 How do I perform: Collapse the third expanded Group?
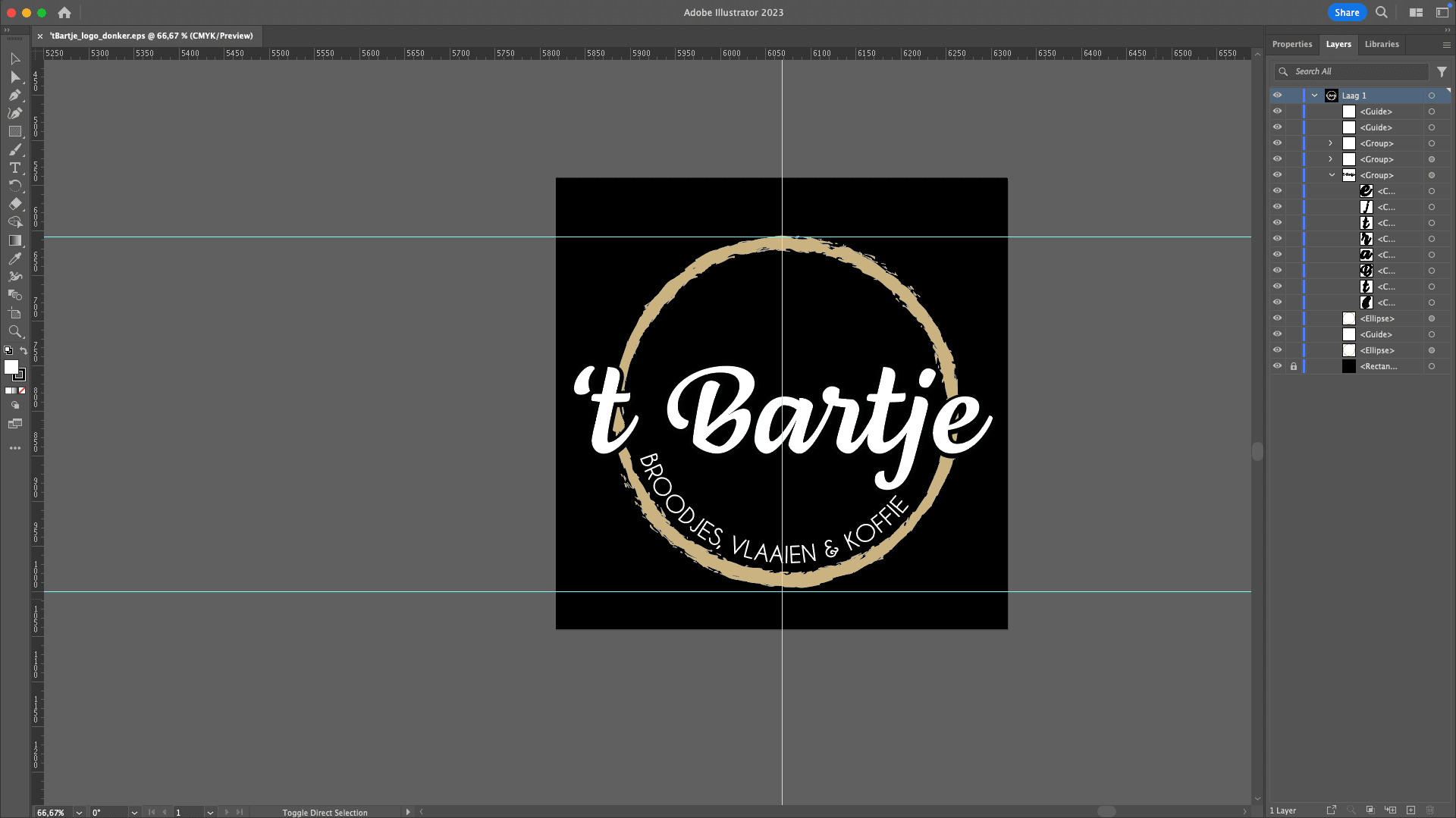[1332, 175]
